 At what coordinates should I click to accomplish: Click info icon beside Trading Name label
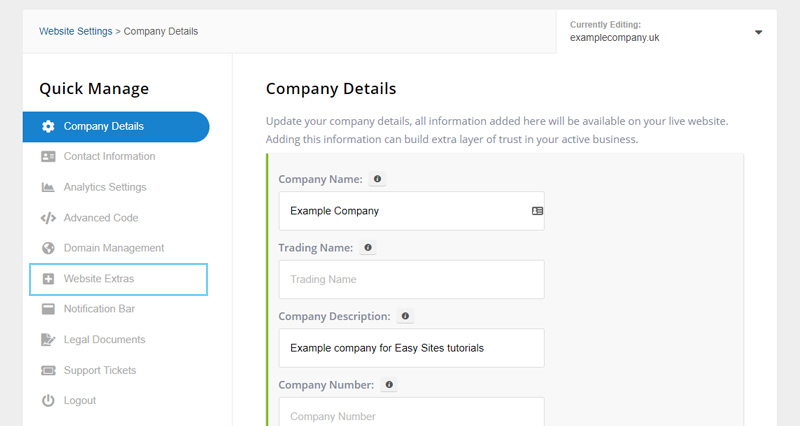click(368, 247)
